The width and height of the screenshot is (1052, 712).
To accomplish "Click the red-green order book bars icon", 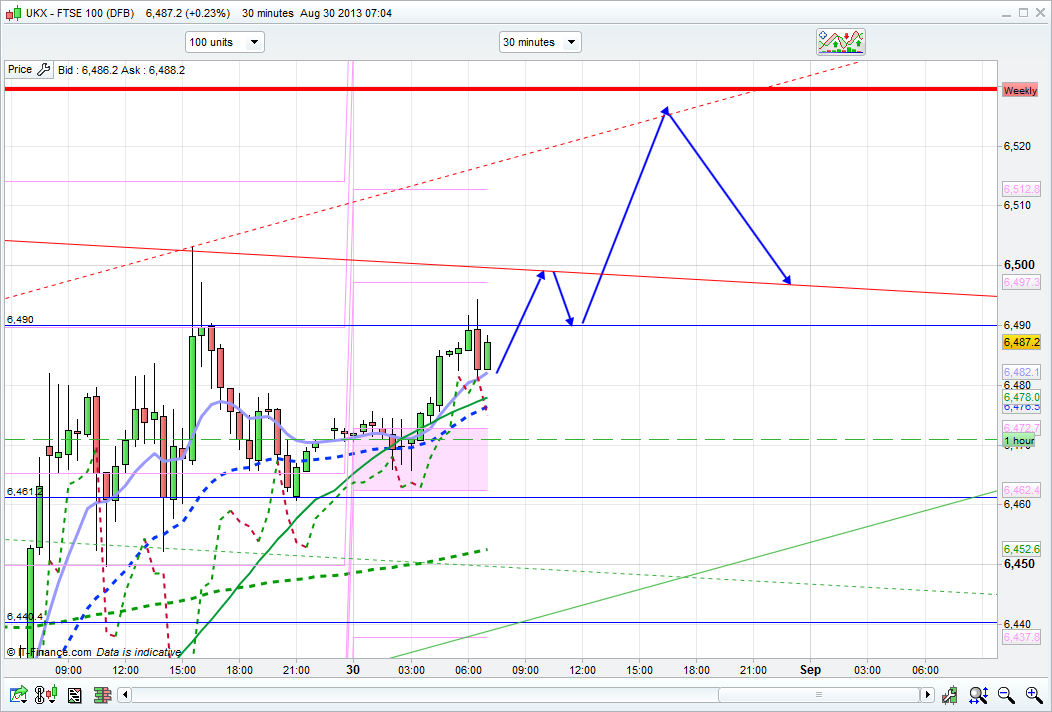I will [x=101, y=694].
